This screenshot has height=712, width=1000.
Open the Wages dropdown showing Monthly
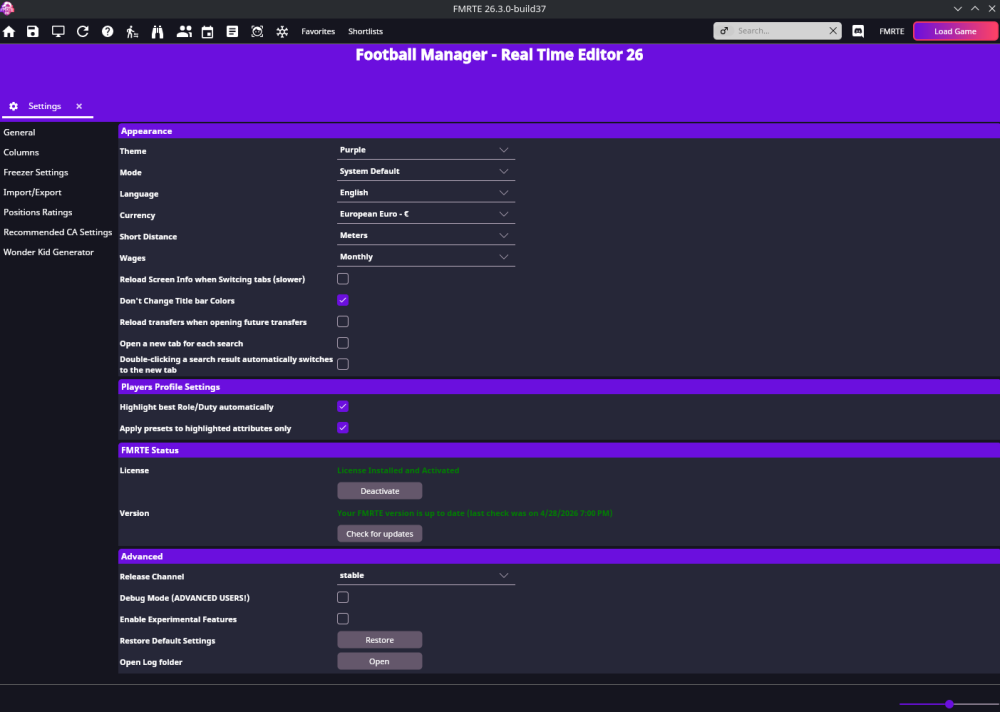(x=425, y=256)
